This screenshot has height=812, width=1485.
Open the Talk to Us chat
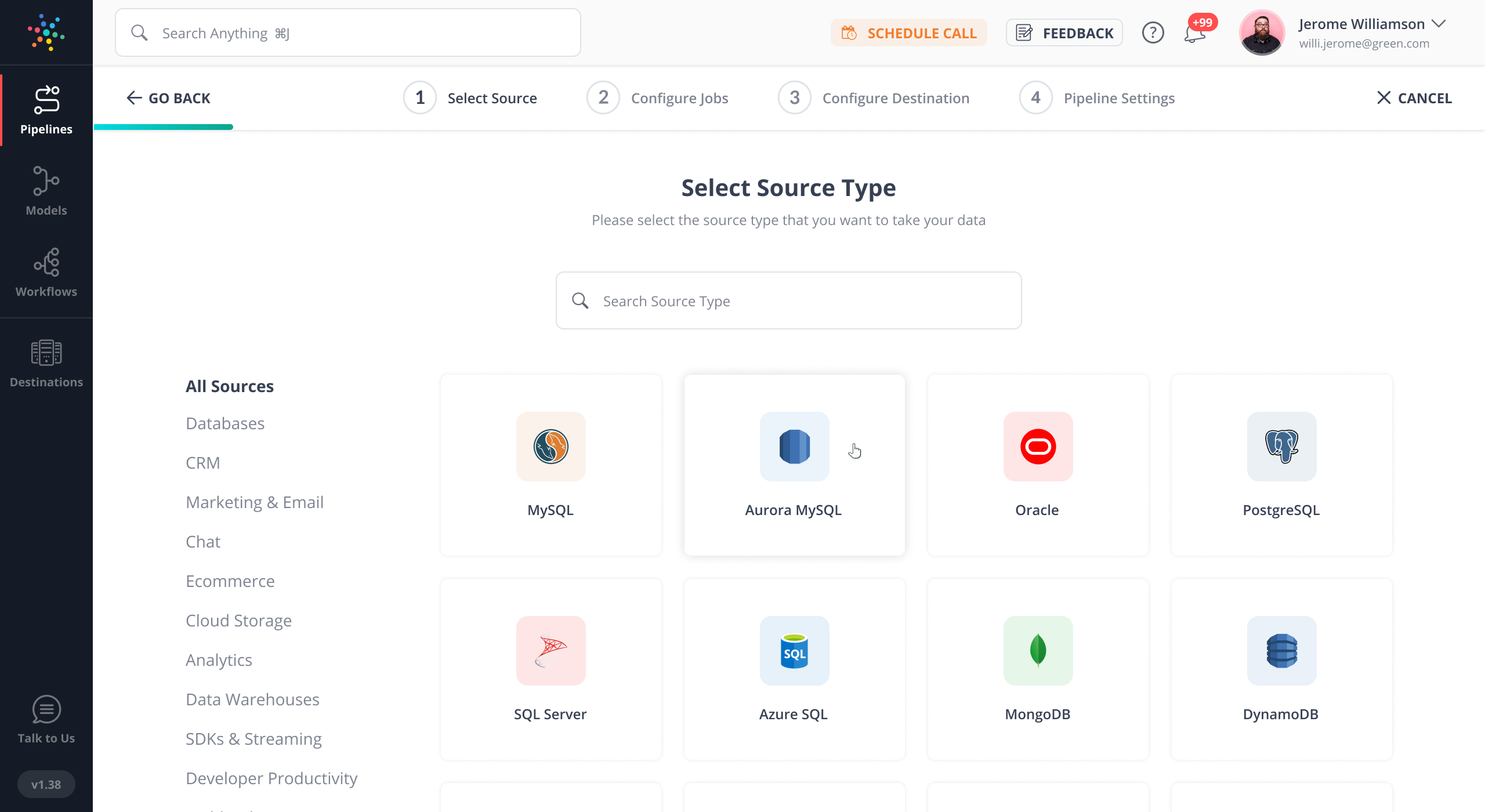coord(46,719)
